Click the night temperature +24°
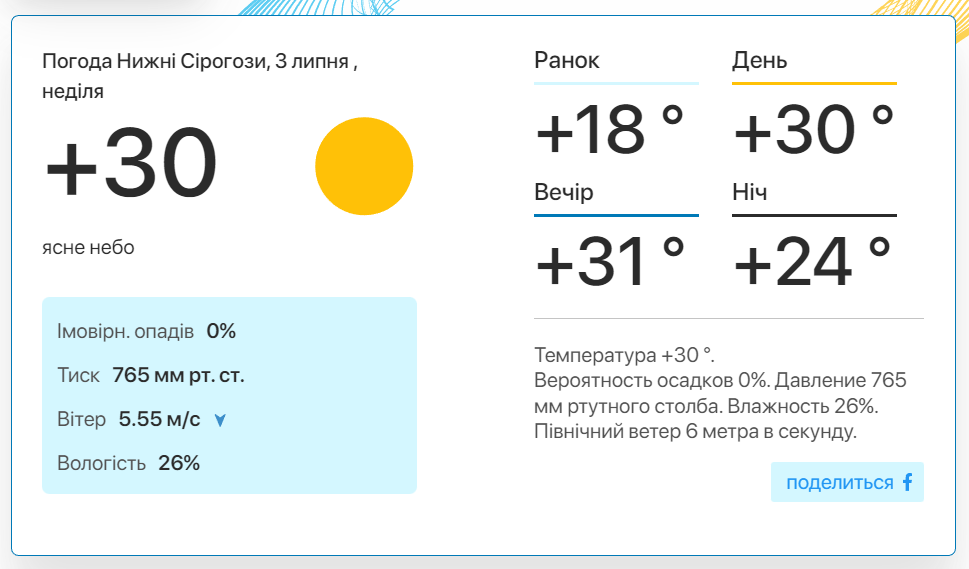The width and height of the screenshot is (969, 569). point(812,261)
